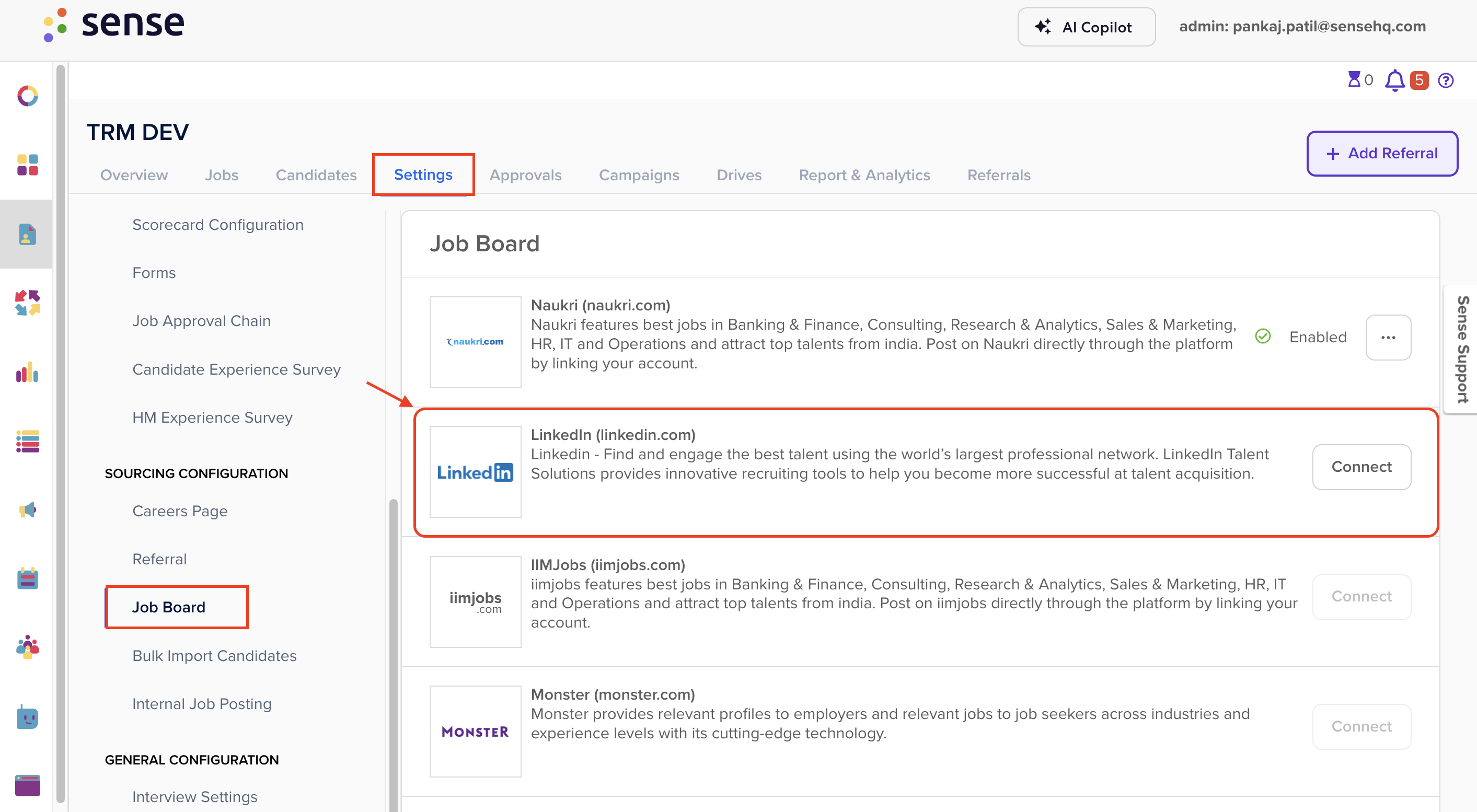1477x812 pixels.
Task: Connect the Monster job board
Action: tap(1361, 726)
